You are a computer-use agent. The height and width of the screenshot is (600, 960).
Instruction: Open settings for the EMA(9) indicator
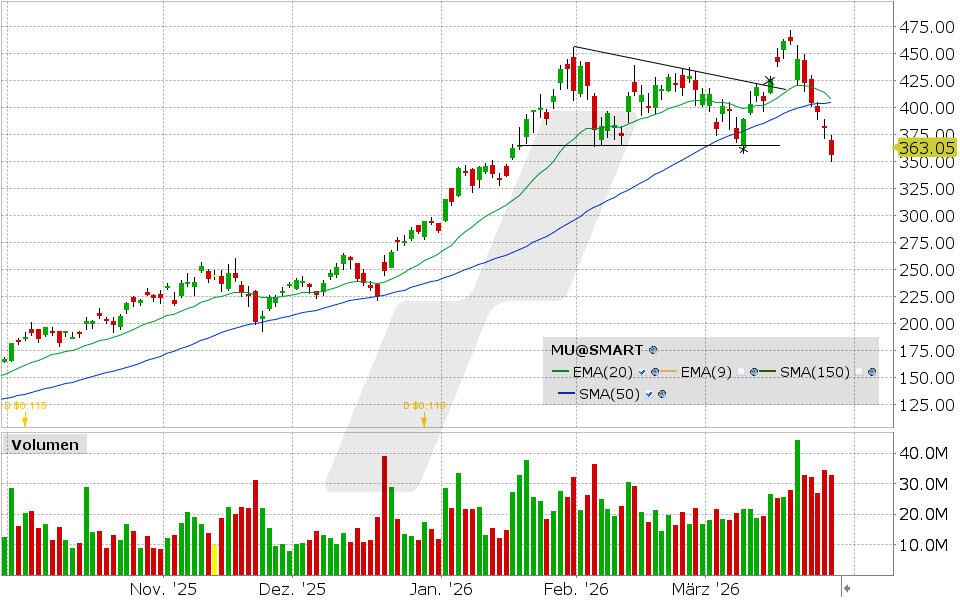pyautogui.click(x=753, y=372)
